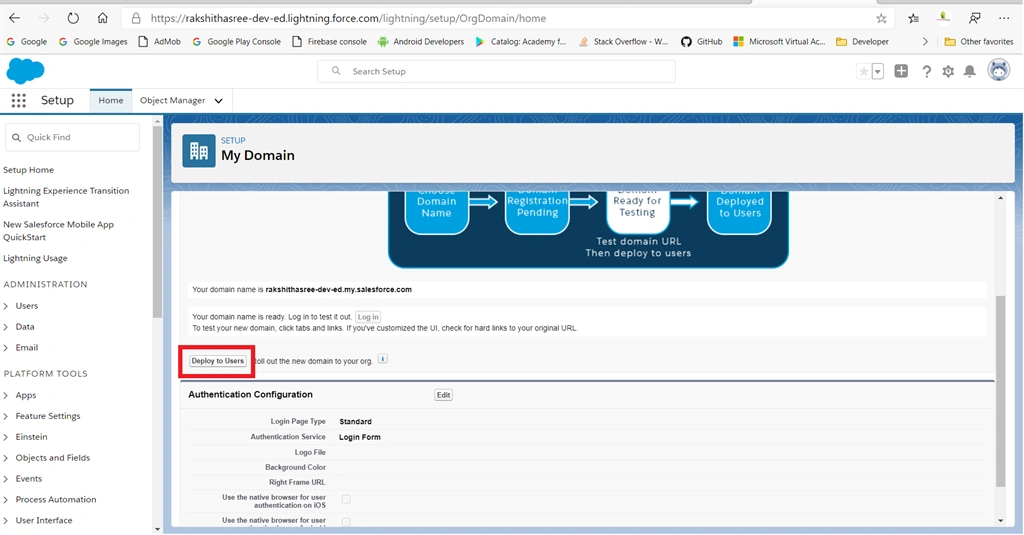Open Lightning Experience Transition Assistant
The width and height of the screenshot is (1024, 535).
(x=67, y=197)
